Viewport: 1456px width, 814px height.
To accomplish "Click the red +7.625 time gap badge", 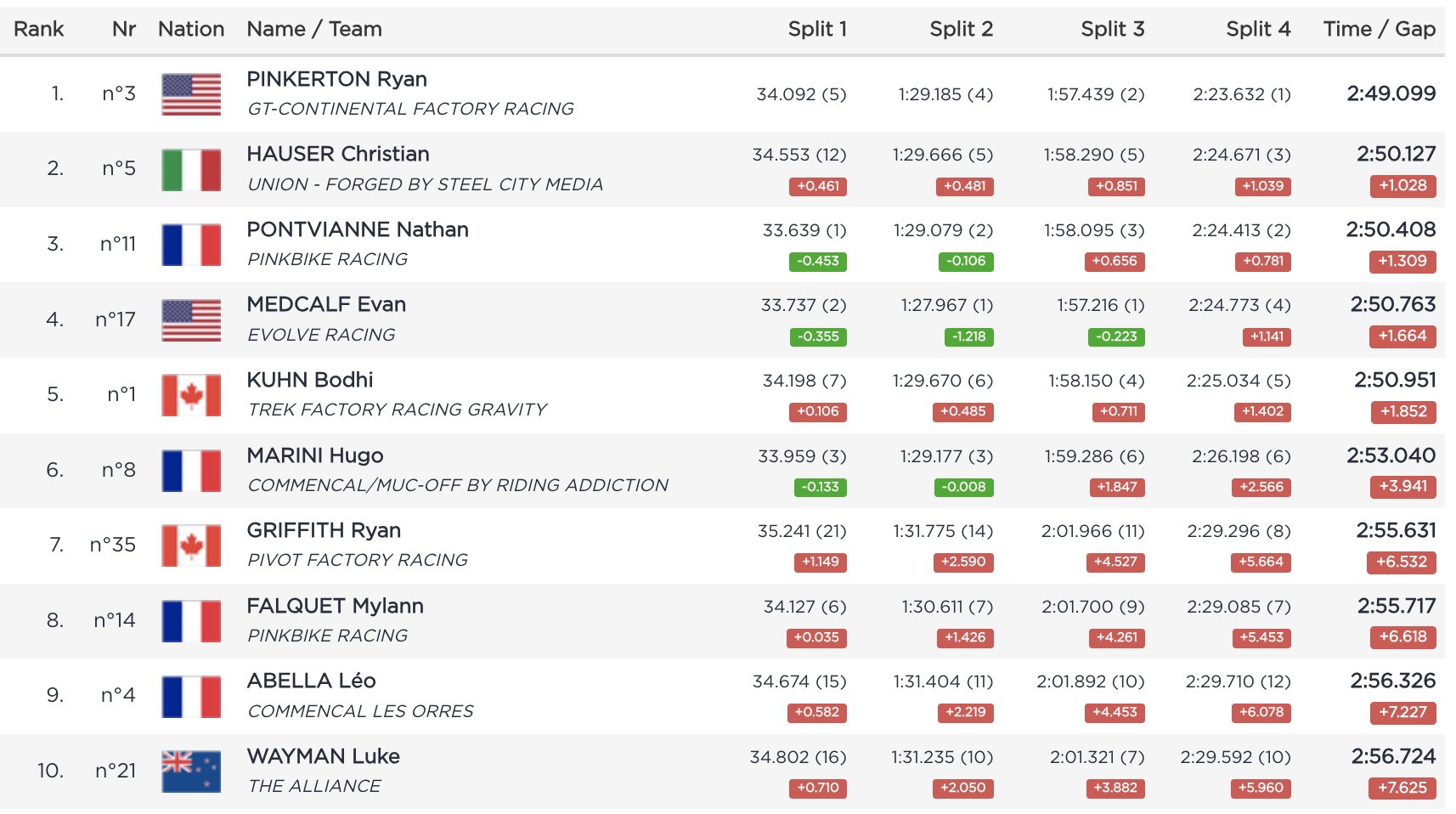I will click(1402, 788).
